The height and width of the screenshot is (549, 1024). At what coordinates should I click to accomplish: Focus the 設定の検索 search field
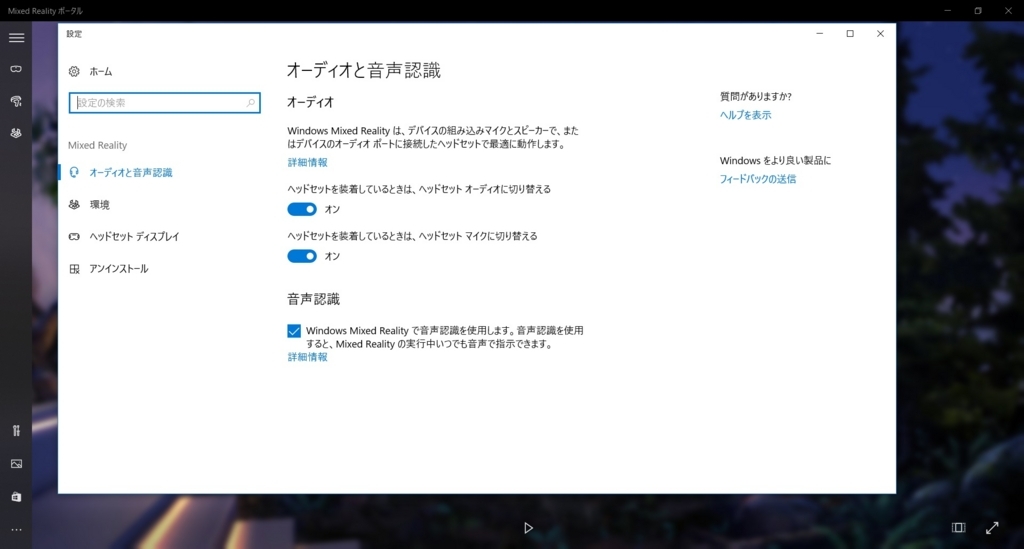point(165,102)
